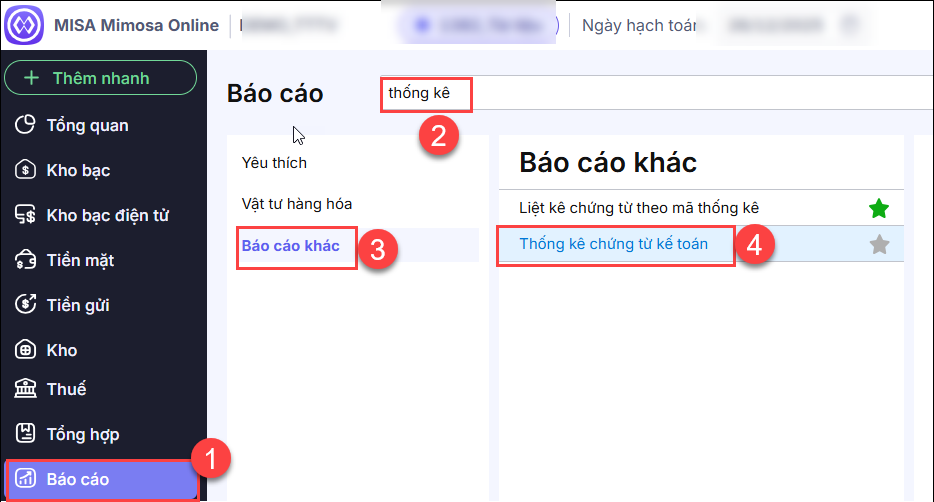Click the Kho box icon

click(x=25, y=350)
